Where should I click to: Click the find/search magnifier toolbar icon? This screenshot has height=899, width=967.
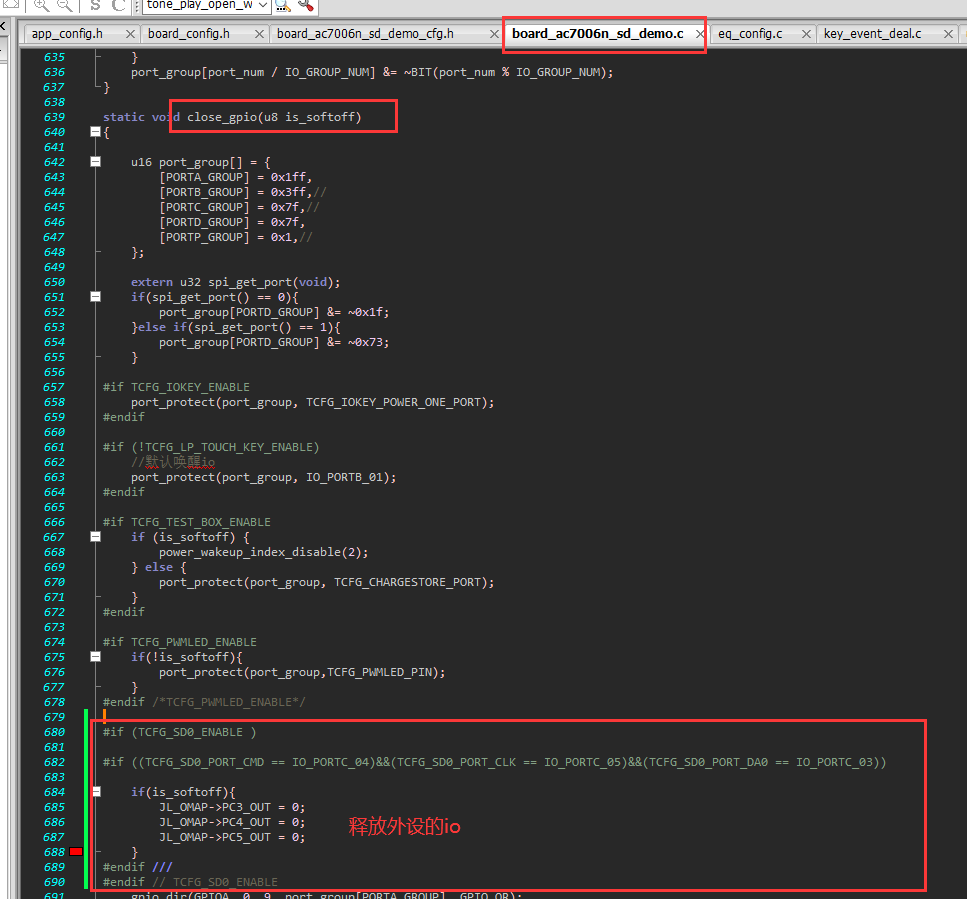pyautogui.click(x=282, y=6)
